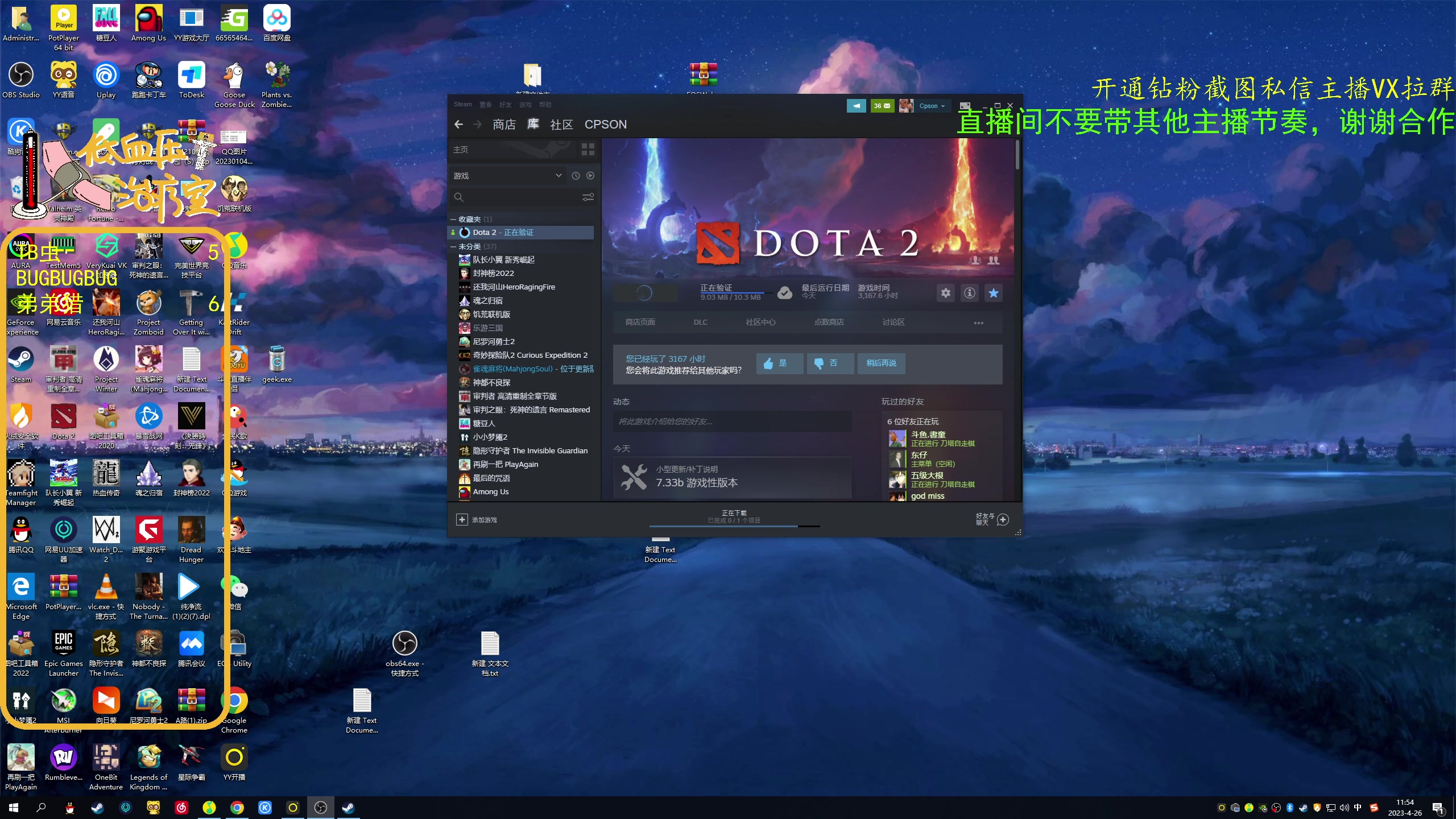Select the Uplay desktop icon

tap(106, 81)
